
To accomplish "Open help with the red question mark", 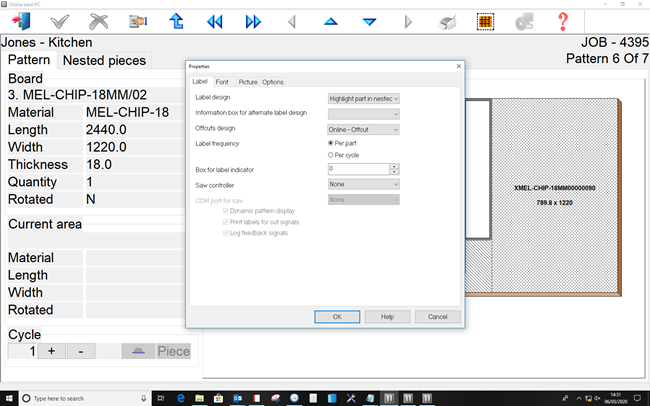I will point(563,21).
